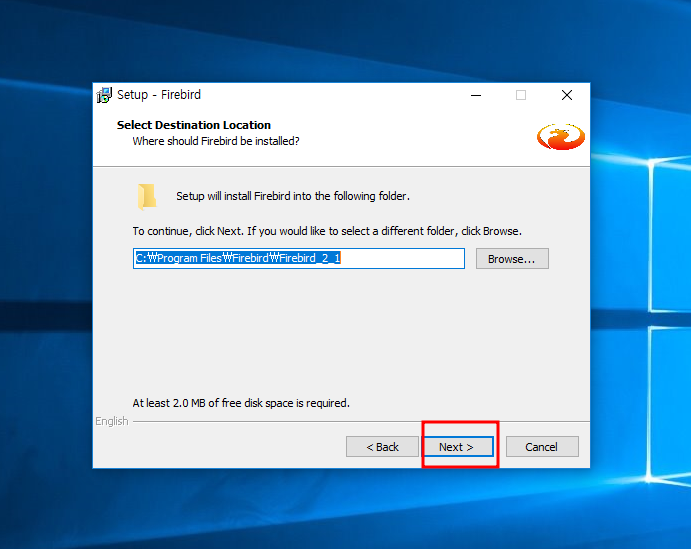Click the setup installer icon in title bar

click(104, 95)
